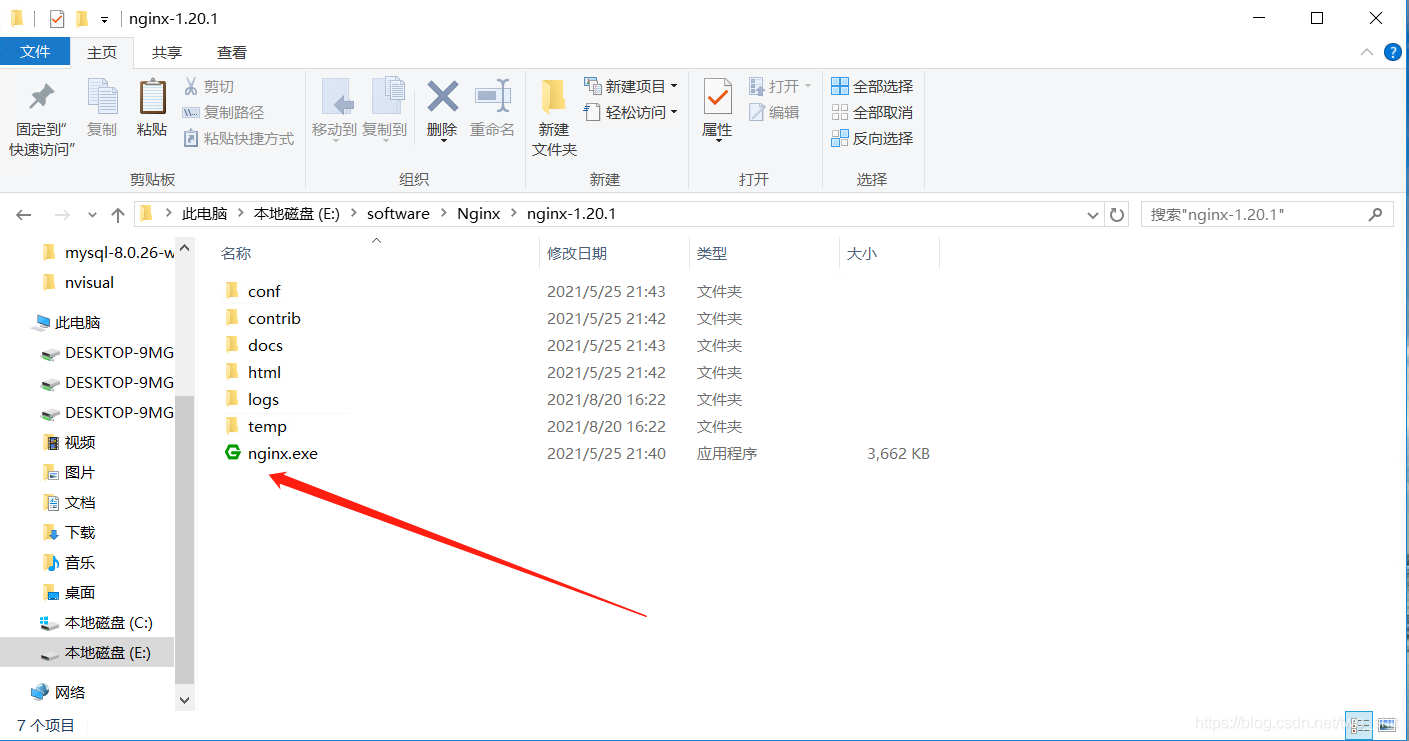Open the File tab
The height and width of the screenshot is (741, 1409).
point(35,52)
